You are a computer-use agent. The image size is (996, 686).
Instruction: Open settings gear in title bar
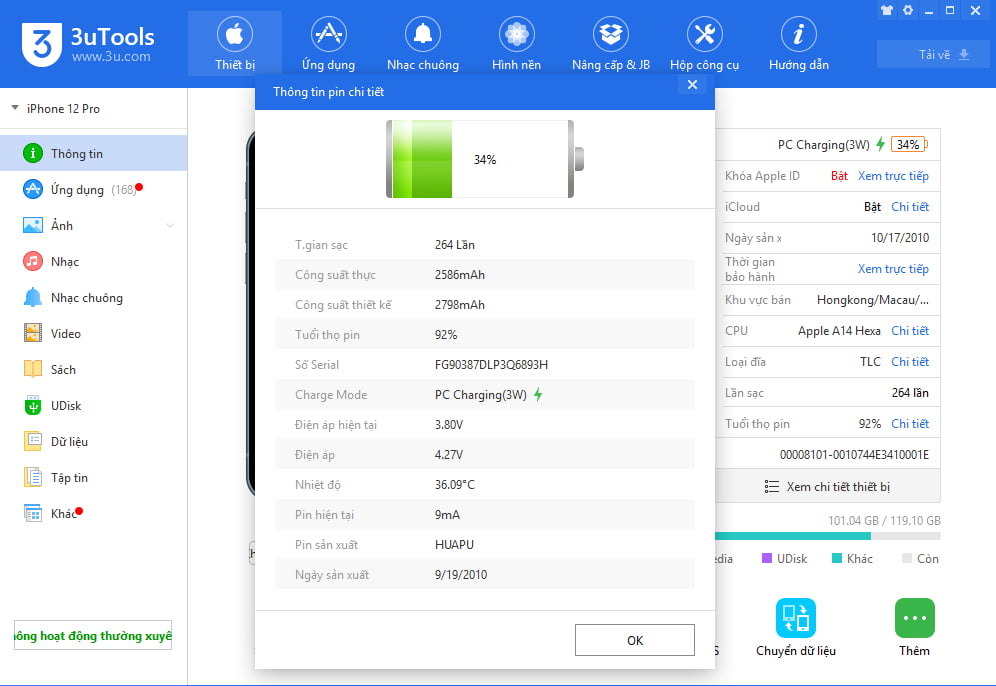coord(908,10)
